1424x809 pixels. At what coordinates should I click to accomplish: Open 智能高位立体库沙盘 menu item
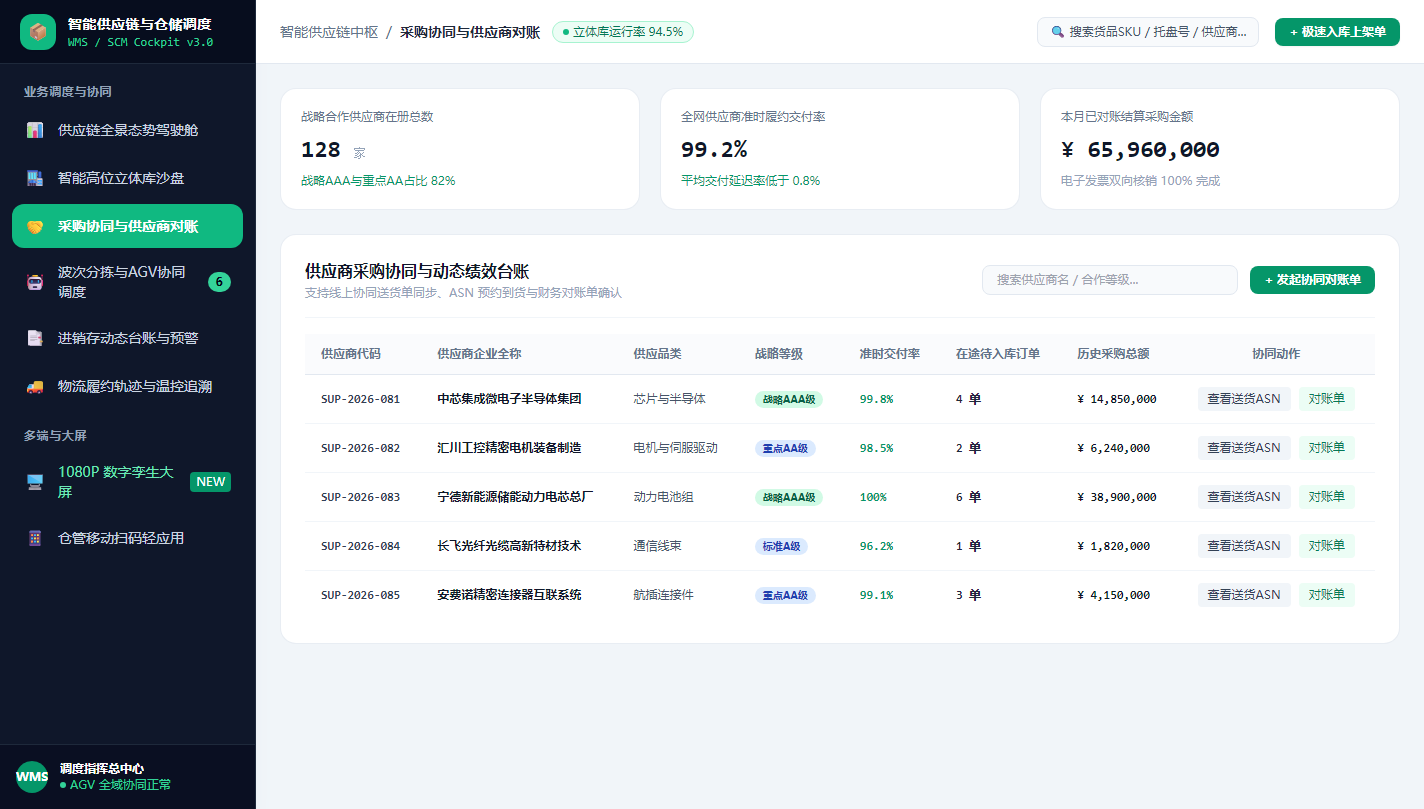pos(128,178)
